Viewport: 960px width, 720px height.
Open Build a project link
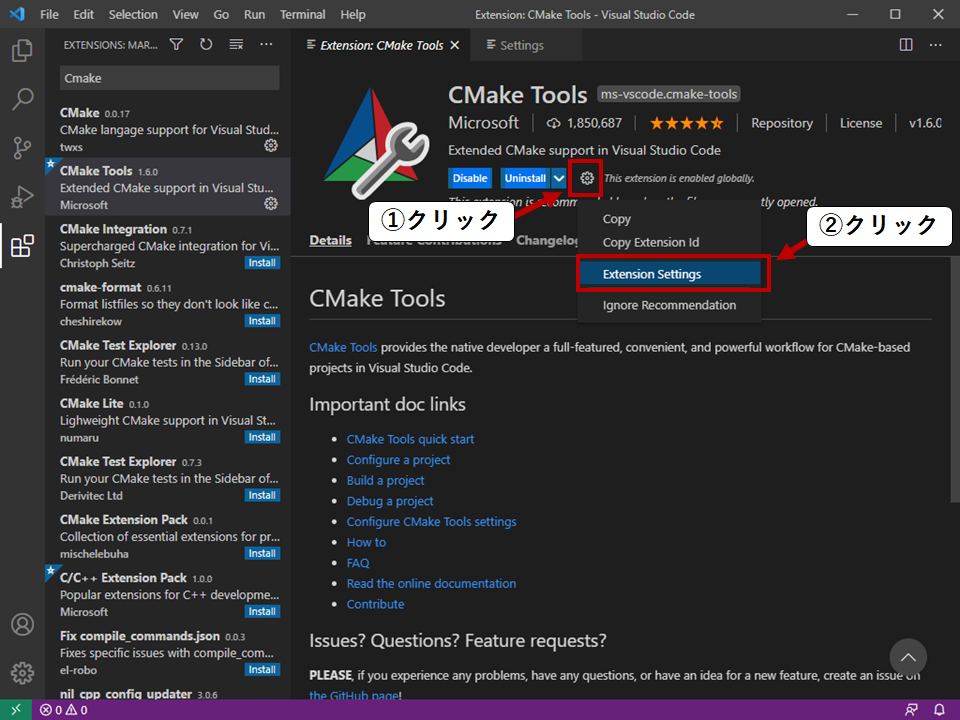[385, 481]
